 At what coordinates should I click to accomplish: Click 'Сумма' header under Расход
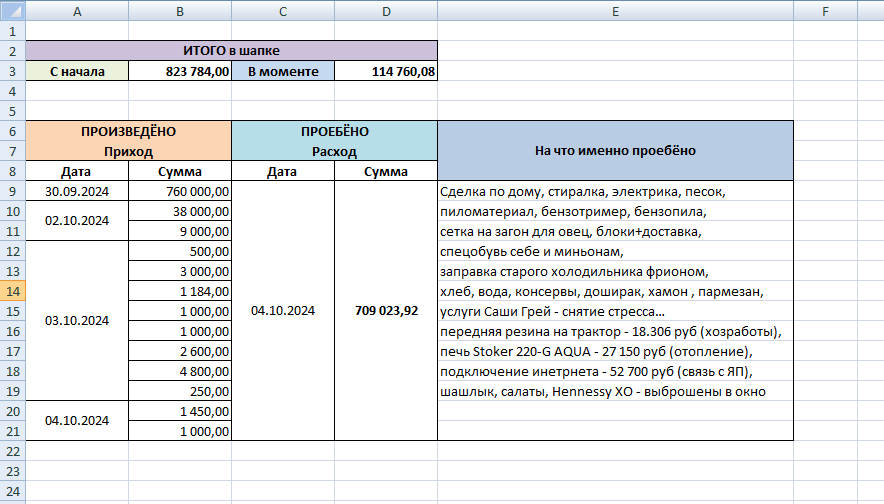click(386, 171)
